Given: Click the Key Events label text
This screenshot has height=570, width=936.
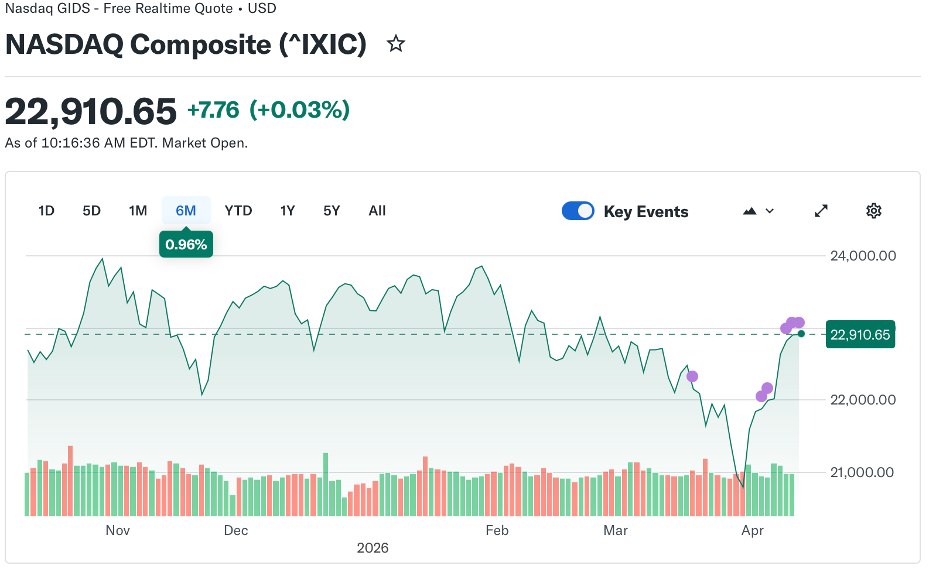Looking at the screenshot, I should [x=646, y=212].
